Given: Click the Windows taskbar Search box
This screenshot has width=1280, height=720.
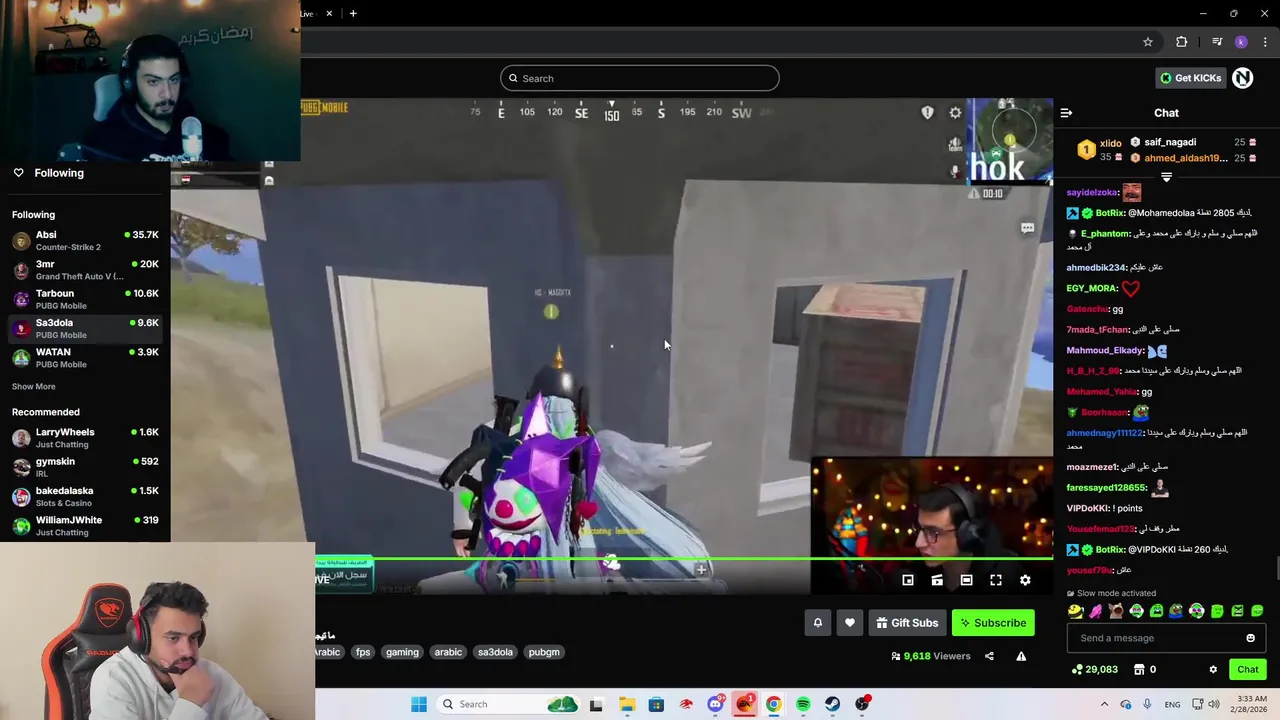Looking at the screenshot, I should (510, 704).
